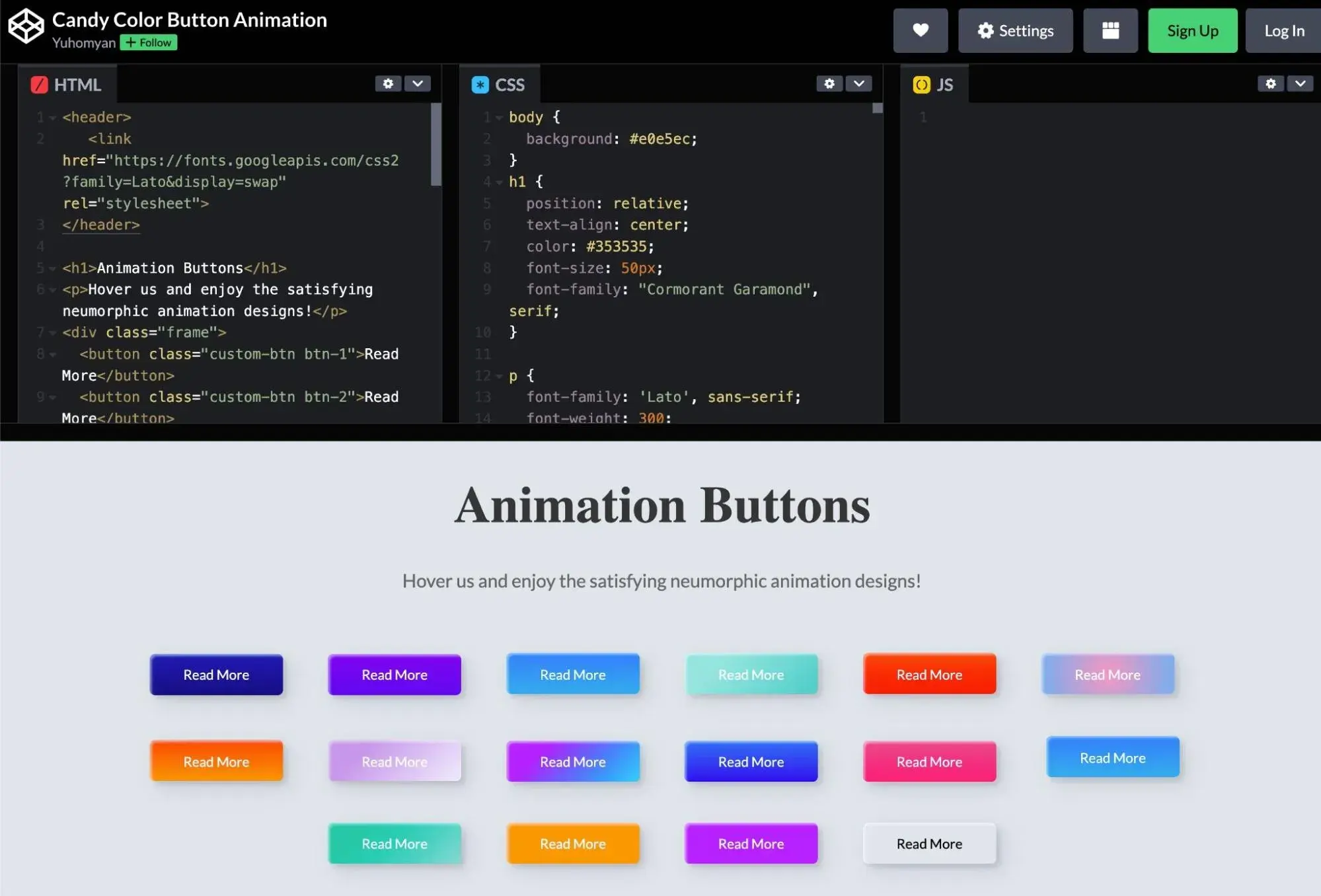
Task: Click the amber yellow Read More button
Action: [x=573, y=843]
